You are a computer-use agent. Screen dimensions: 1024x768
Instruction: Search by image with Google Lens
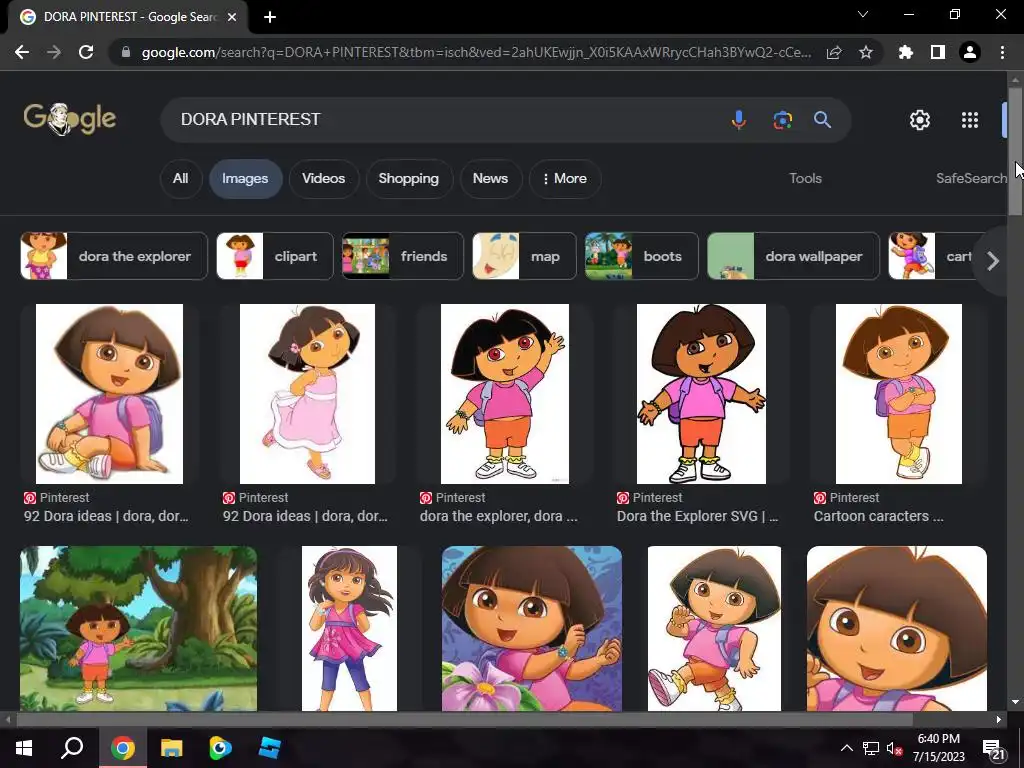[782, 120]
